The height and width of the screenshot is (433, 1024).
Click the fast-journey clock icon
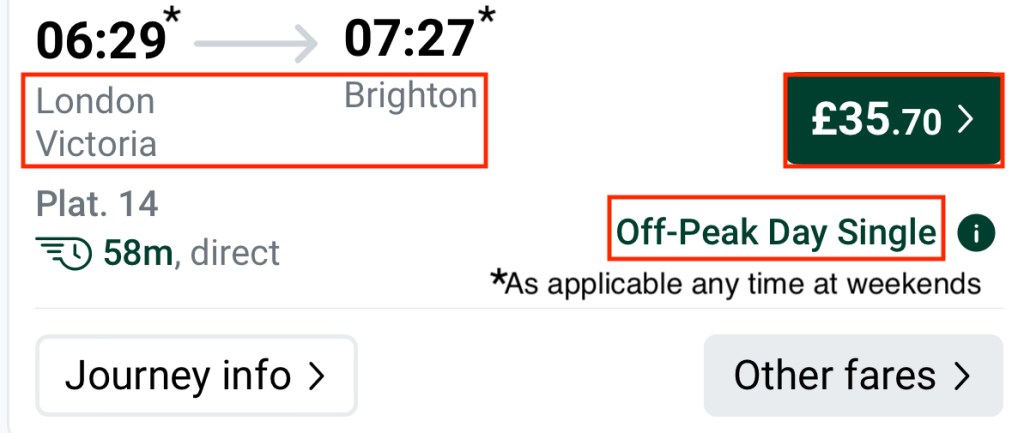coord(63,252)
